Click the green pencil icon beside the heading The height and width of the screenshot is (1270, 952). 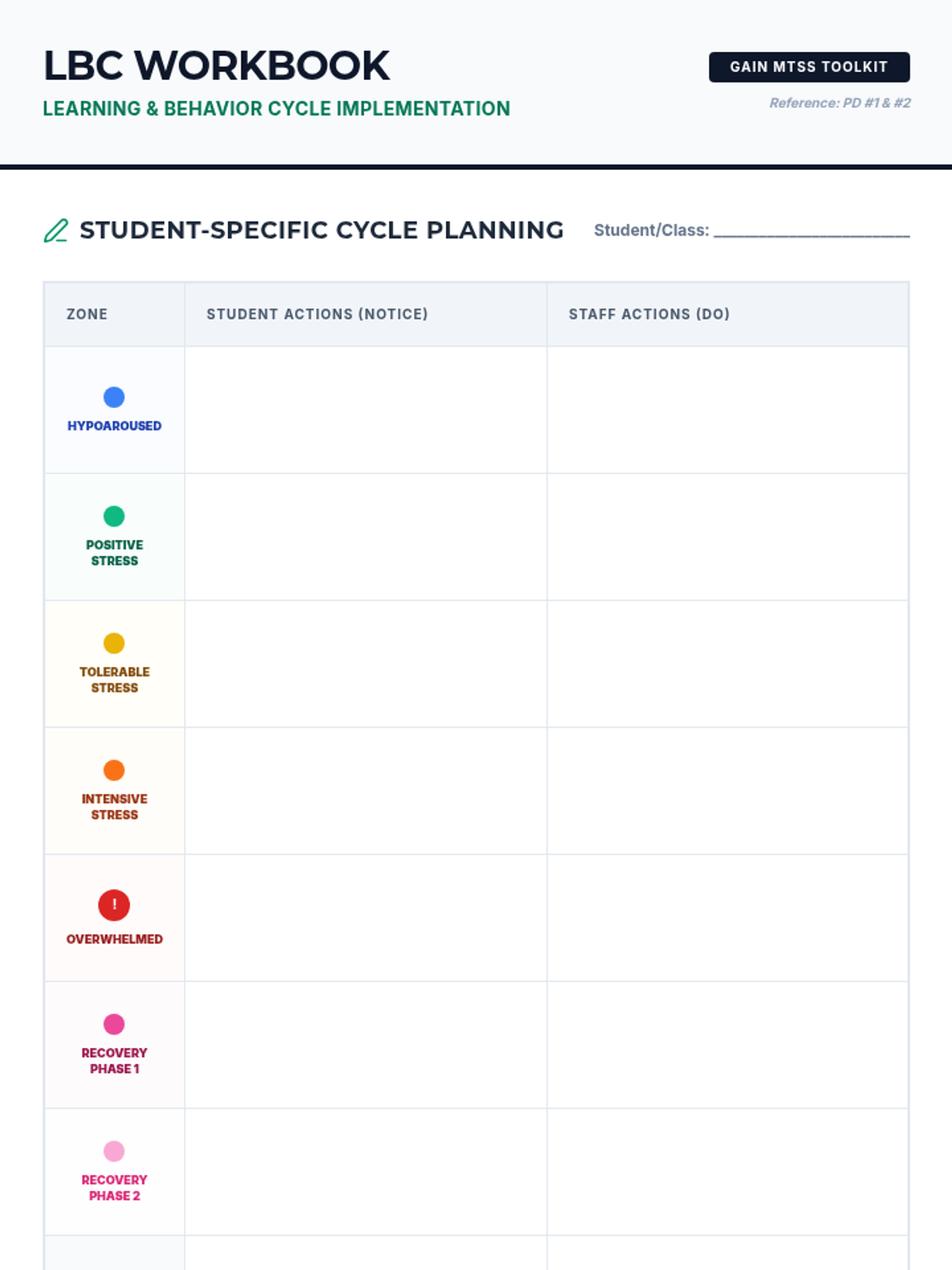56,231
